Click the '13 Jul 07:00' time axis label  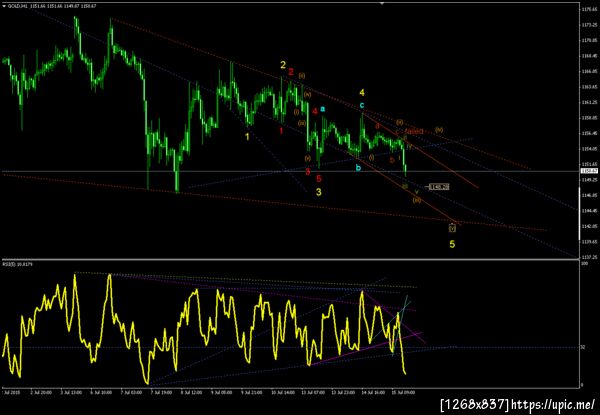313,392
